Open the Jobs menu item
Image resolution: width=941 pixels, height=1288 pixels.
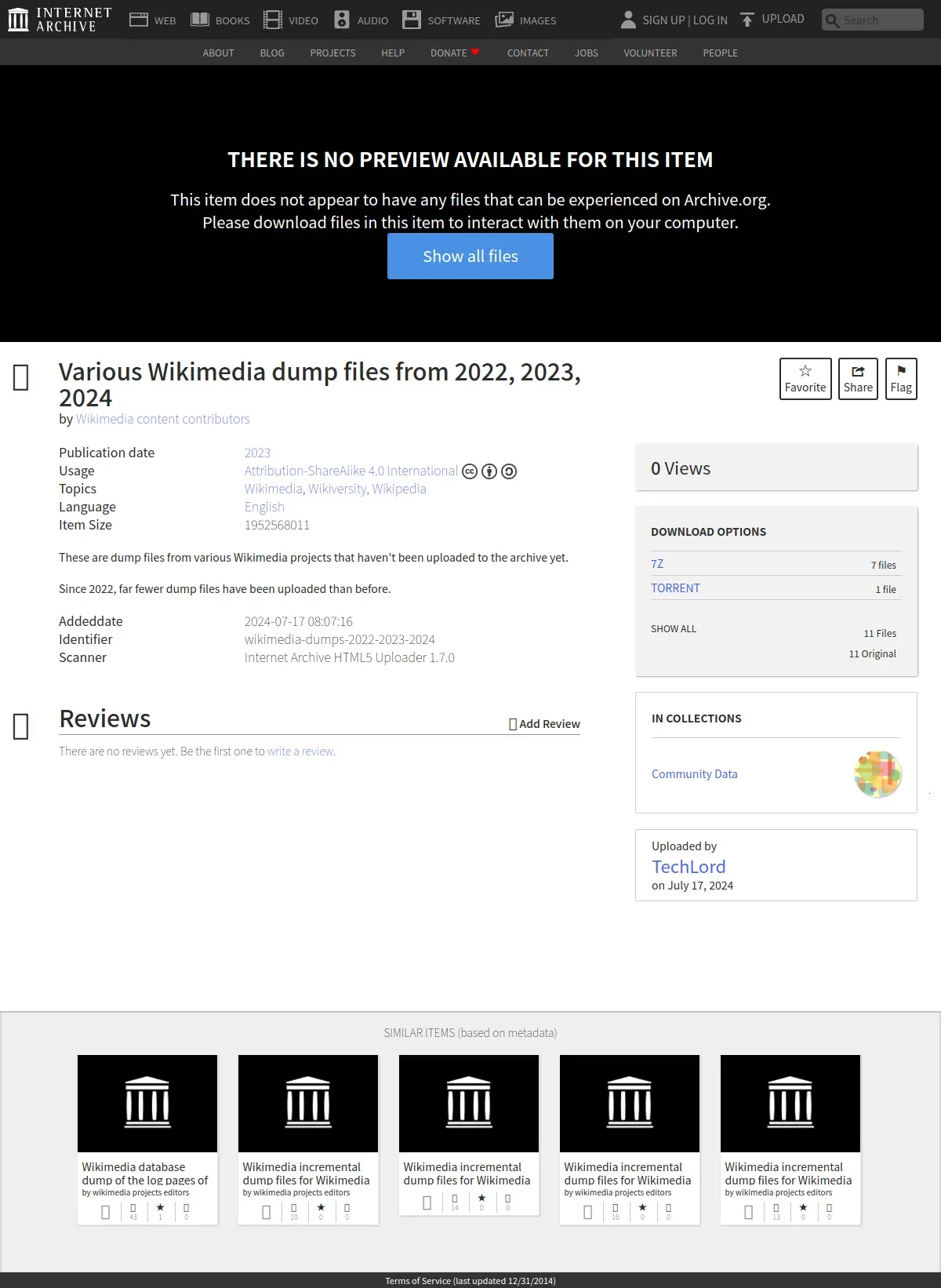[587, 53]
